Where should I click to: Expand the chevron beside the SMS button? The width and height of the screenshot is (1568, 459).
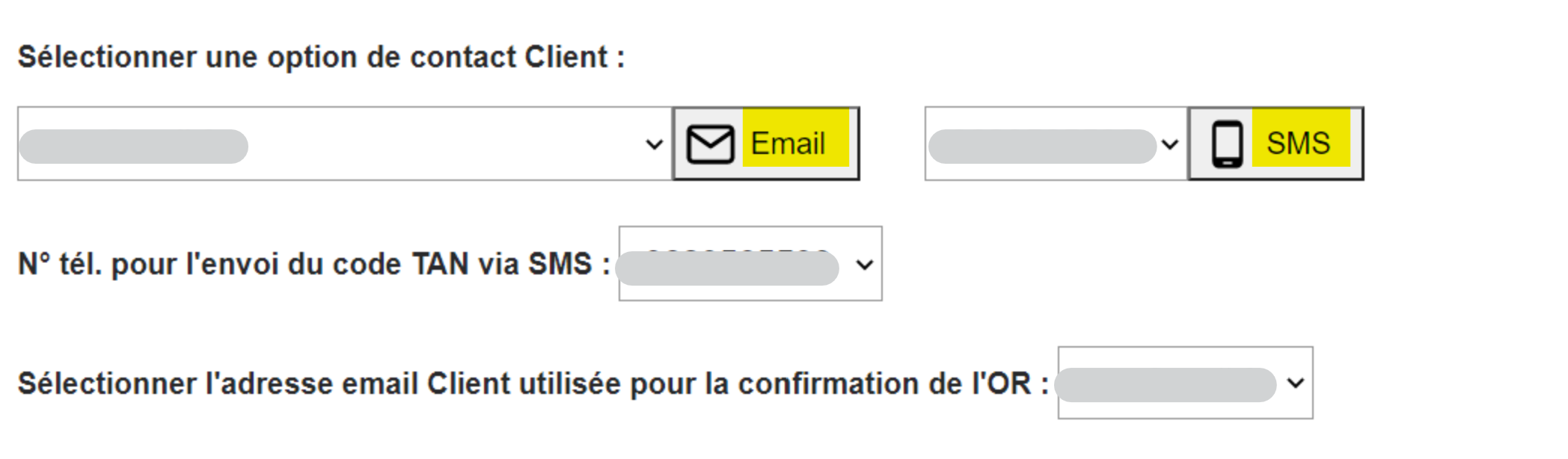point(1169,144)
